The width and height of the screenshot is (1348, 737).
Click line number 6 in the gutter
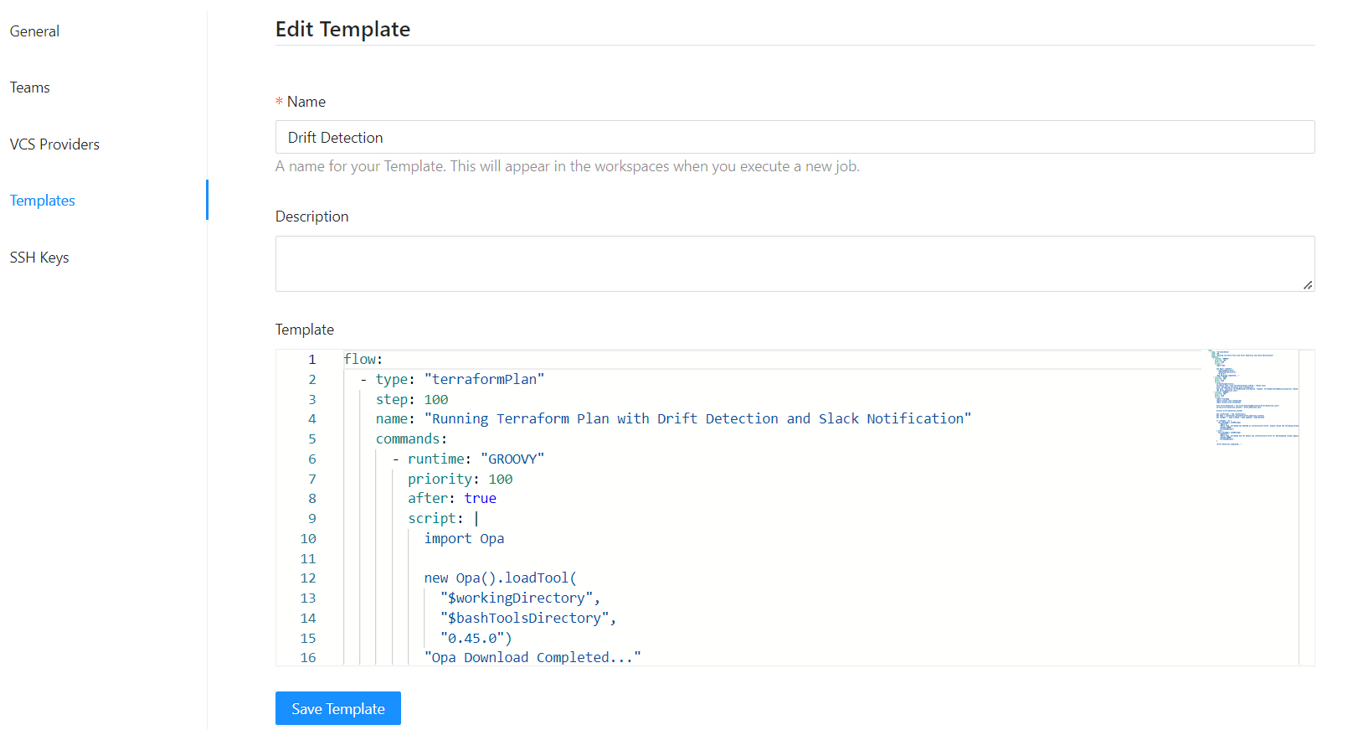coord(312,459)
